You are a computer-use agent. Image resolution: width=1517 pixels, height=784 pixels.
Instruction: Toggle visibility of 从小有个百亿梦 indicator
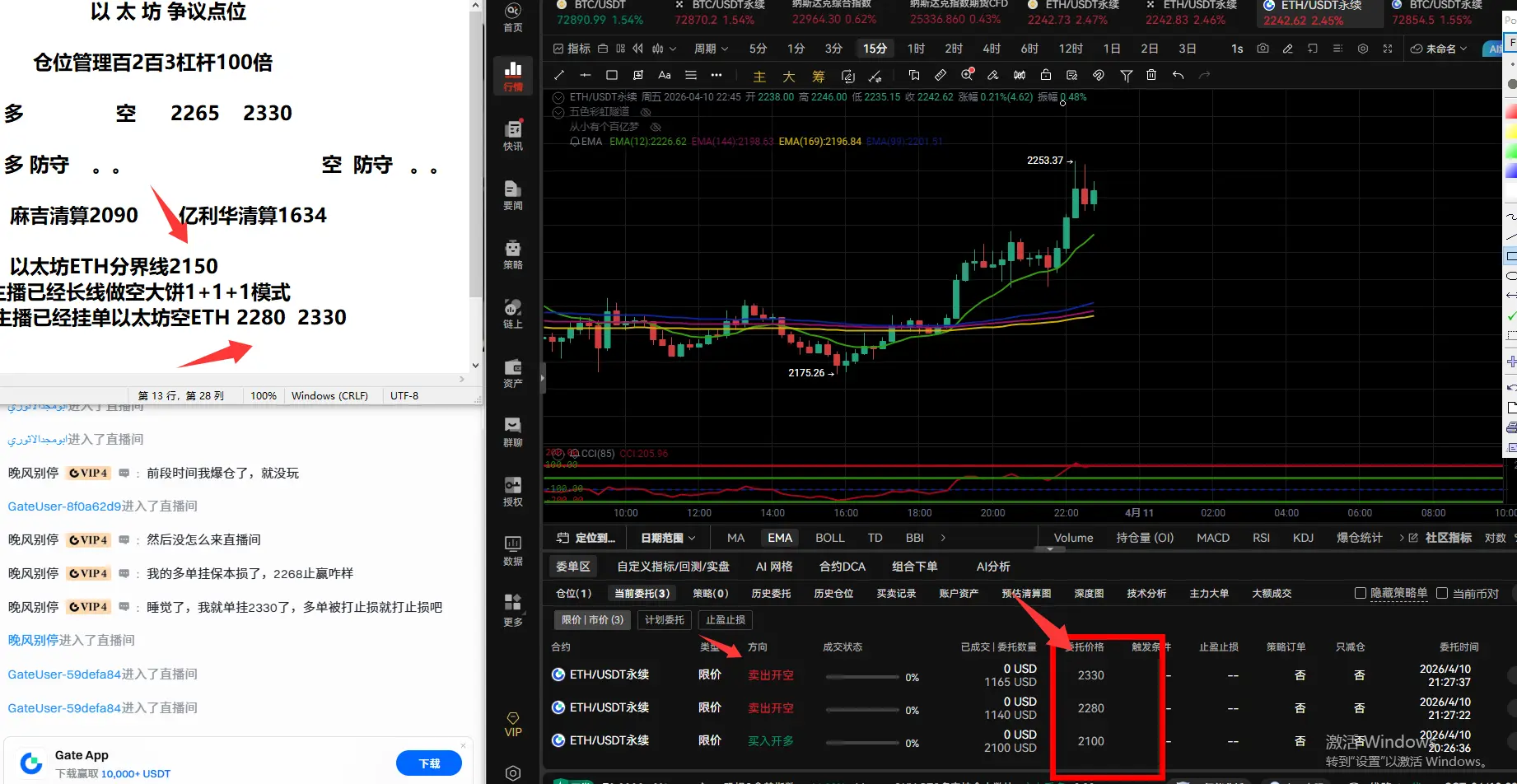(656, 127)
